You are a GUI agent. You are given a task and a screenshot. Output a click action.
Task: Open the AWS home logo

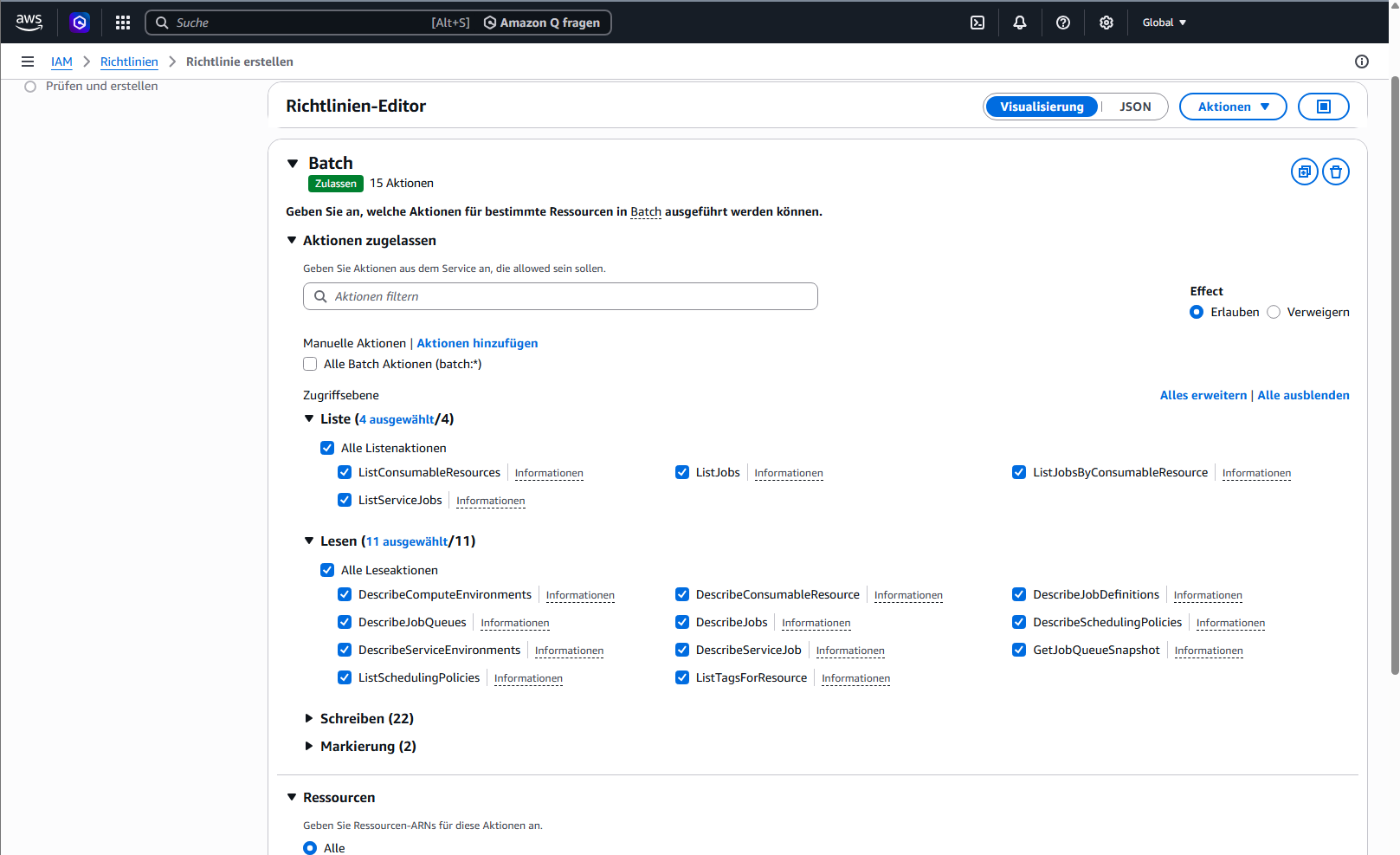tap(29, 23)
